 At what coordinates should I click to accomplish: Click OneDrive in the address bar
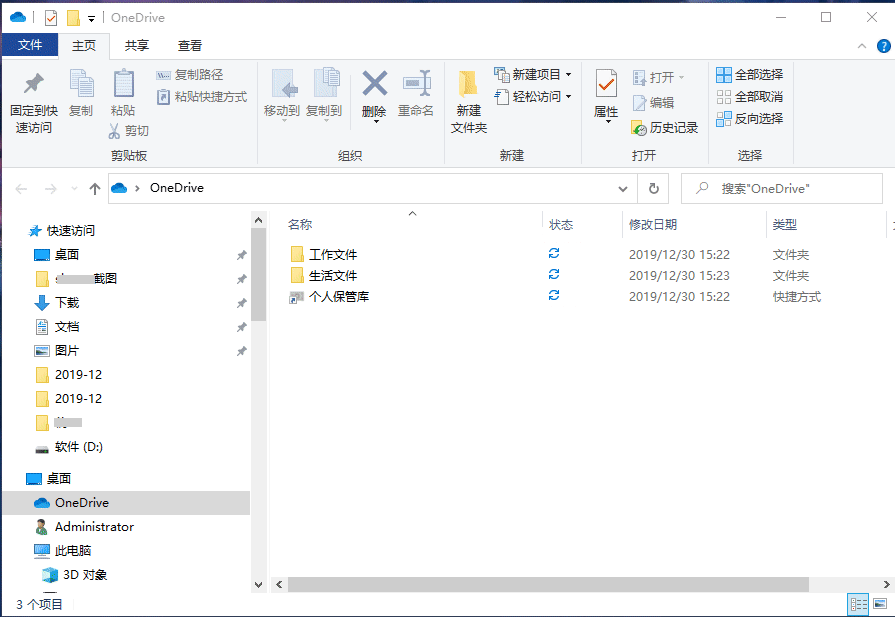coord(177,188)
